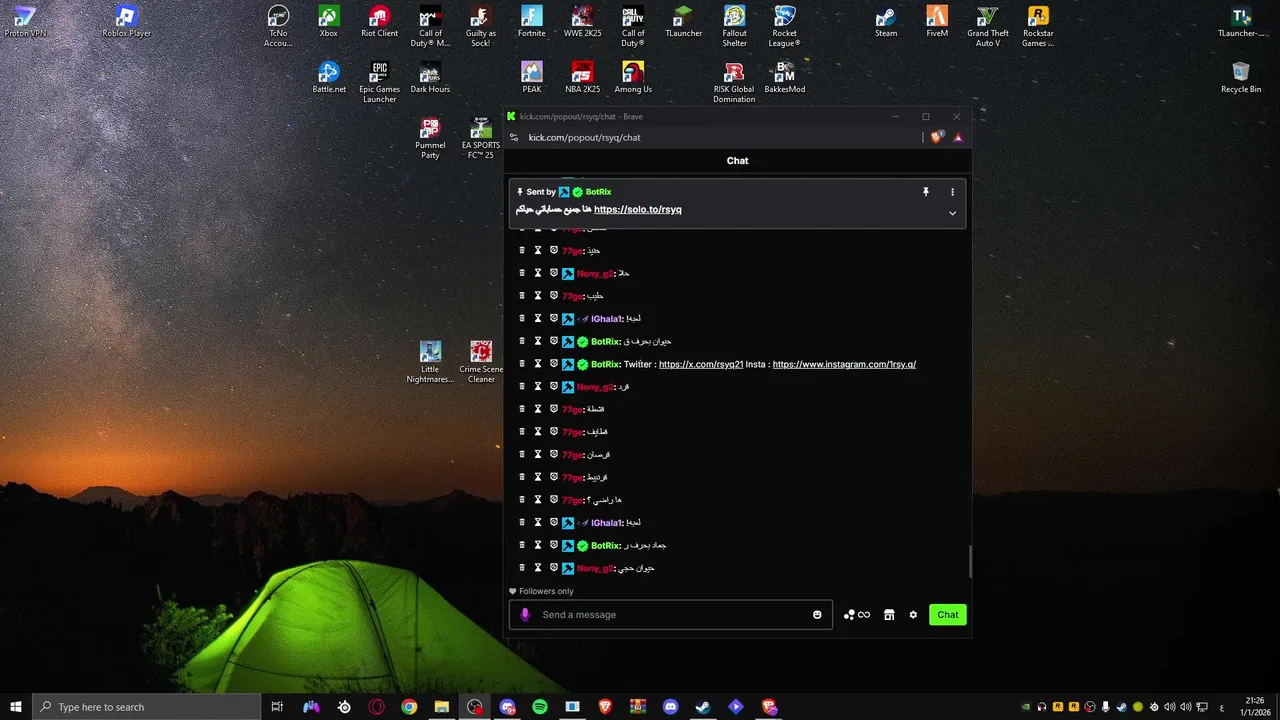Select Riot Client desktop shortcut

point(379,22)
